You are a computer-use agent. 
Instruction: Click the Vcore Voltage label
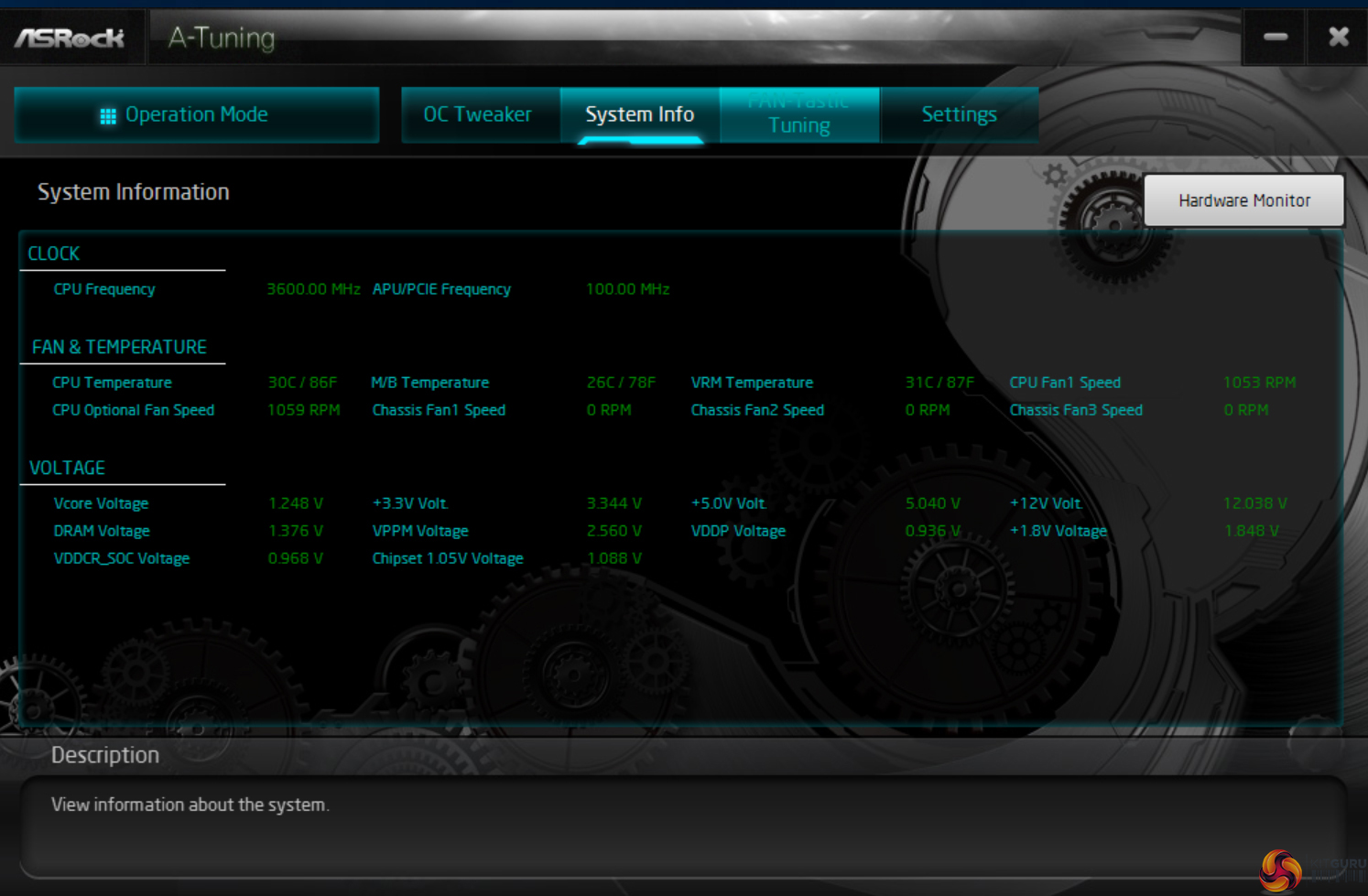coord(101,503)
